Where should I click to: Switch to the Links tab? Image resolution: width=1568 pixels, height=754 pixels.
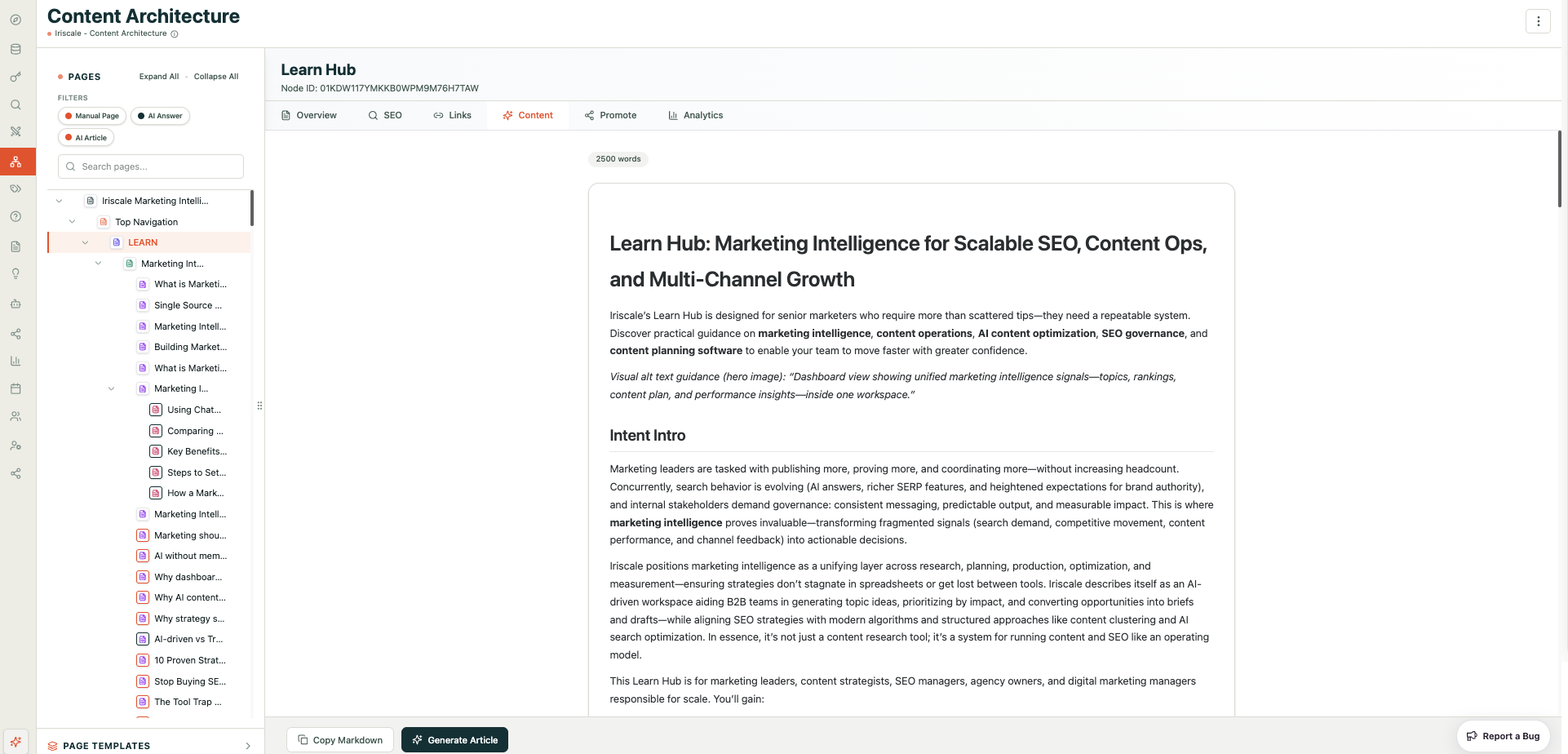pyautogui.click(x=452, y=116)
